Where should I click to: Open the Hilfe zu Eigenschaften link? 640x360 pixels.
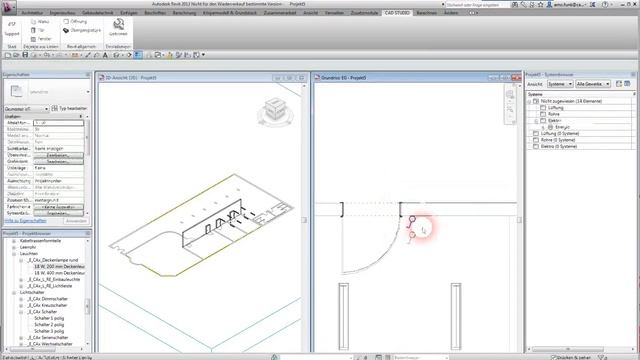[25, 221]
